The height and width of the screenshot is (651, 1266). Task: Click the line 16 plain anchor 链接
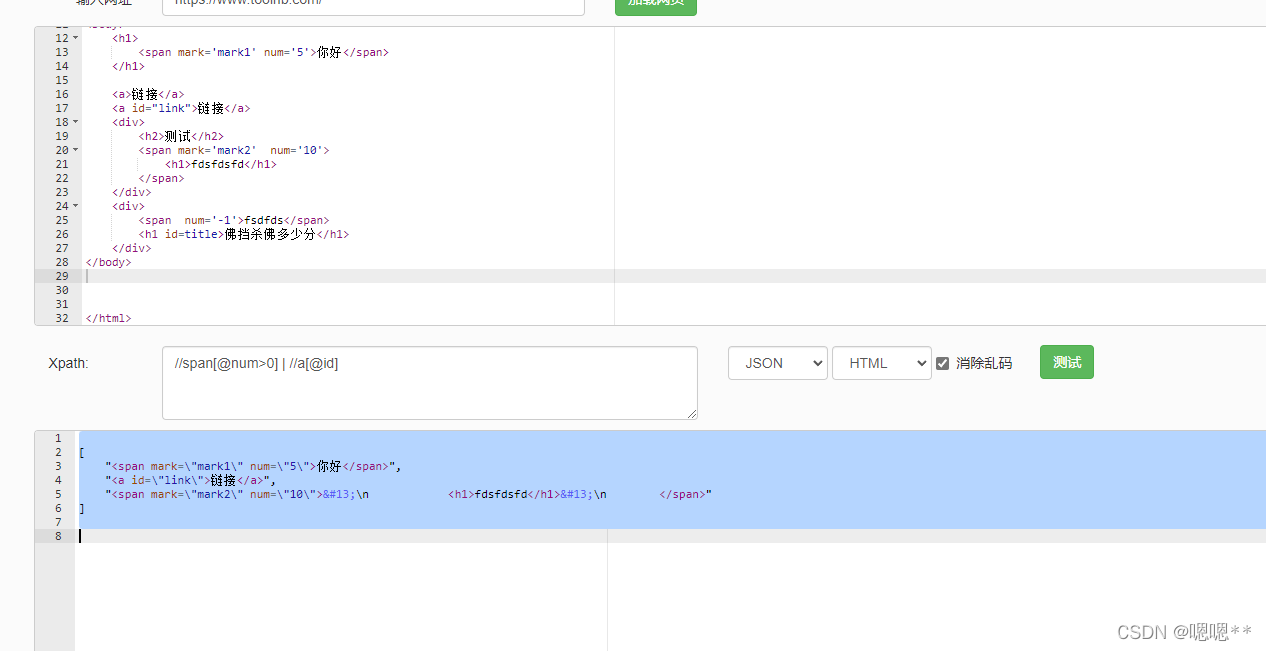point(148,94)
